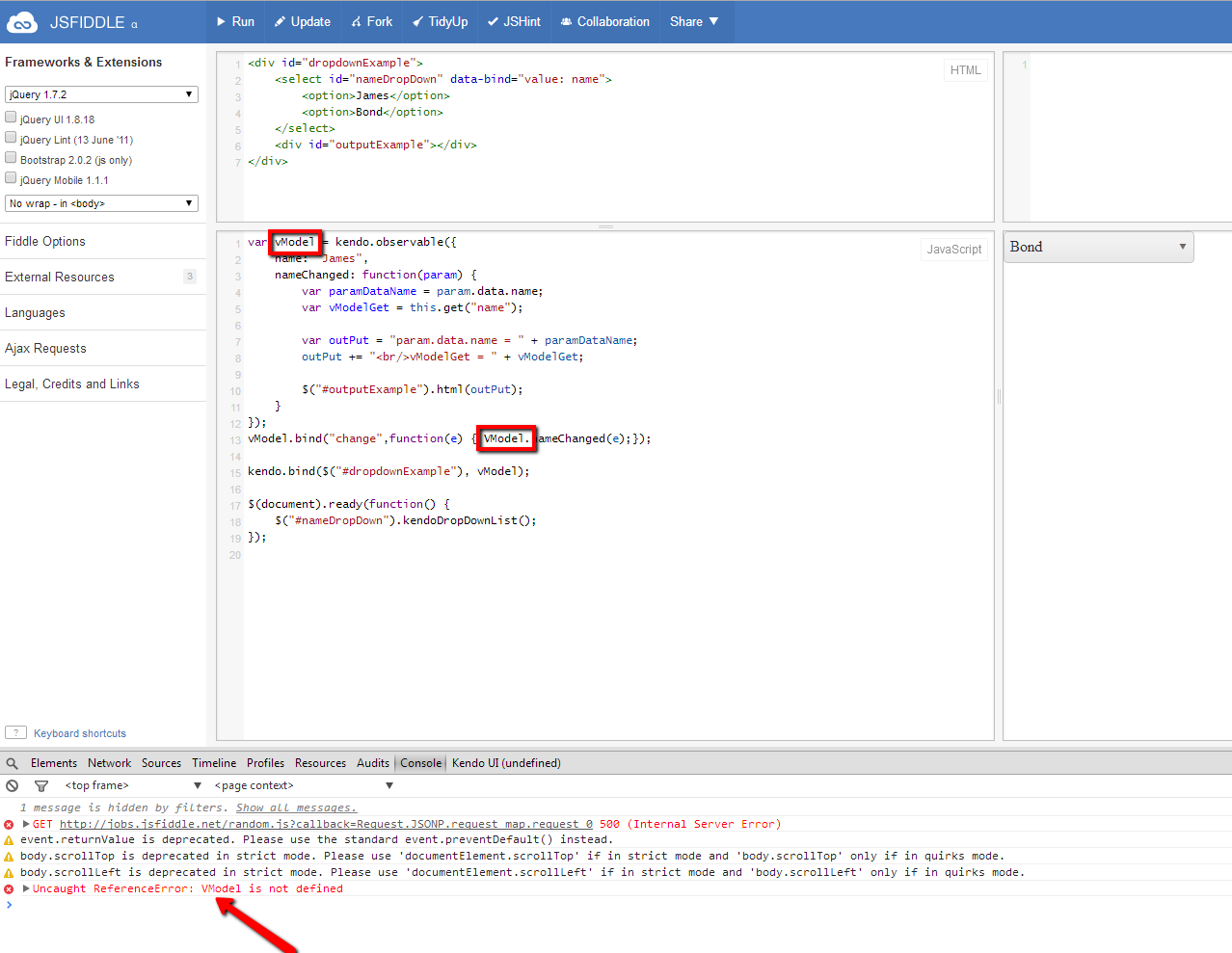Open the jobs.jsfiddle.net random.js URL link
Image resolution: width=1232 pixels, height=953 pixels.
pyautogui.click(x=326, y=824)
